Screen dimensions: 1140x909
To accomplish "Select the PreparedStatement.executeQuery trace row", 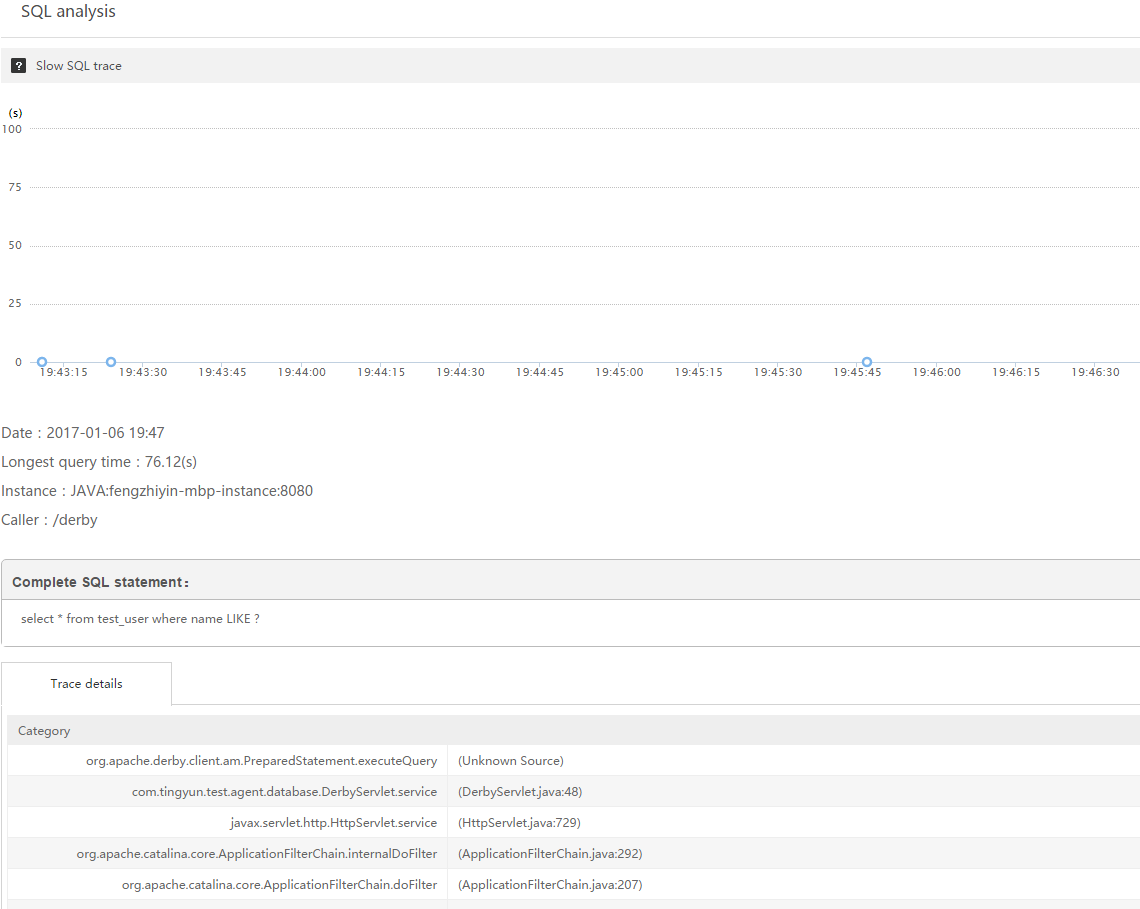I will pos(261,761).
